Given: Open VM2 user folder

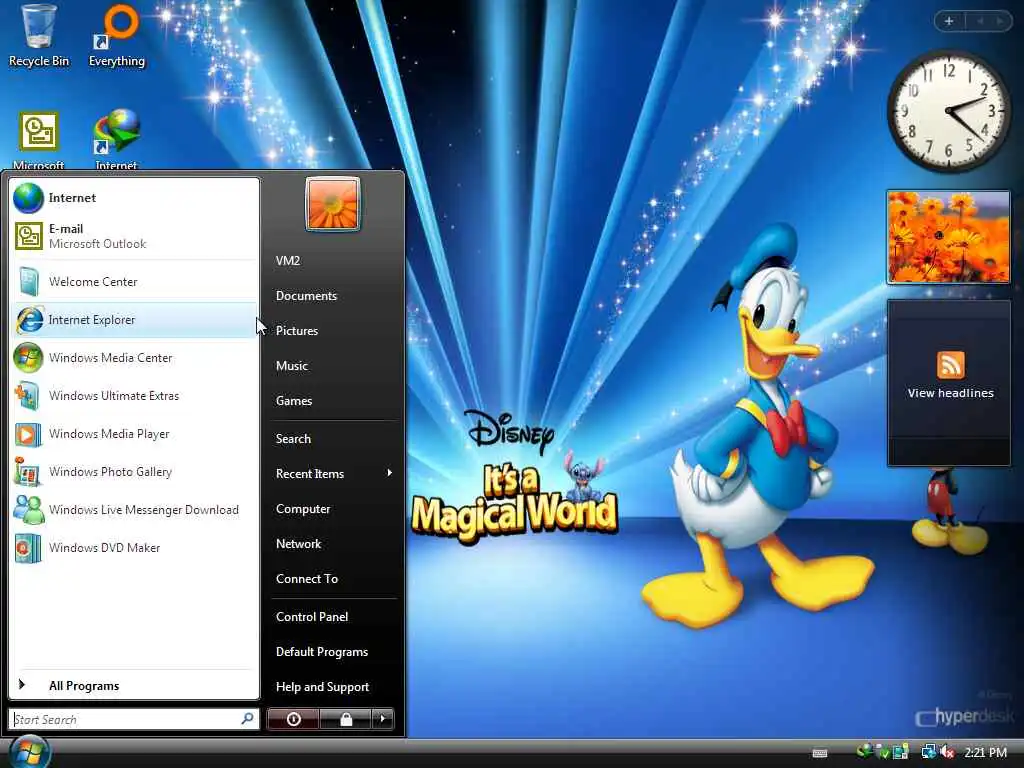Looking at the screenshot, I should pos(288,261).
